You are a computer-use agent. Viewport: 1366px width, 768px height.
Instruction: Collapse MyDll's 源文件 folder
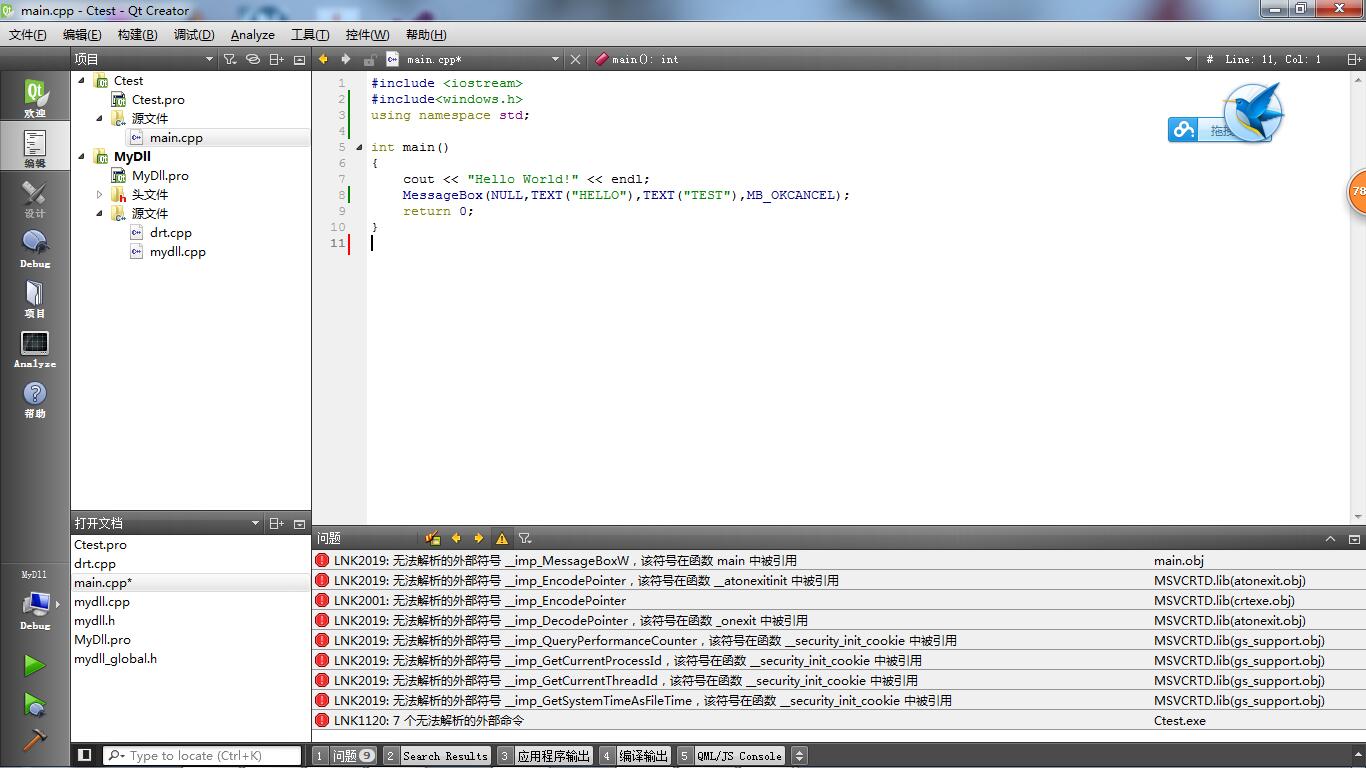(x=100, y=213)
